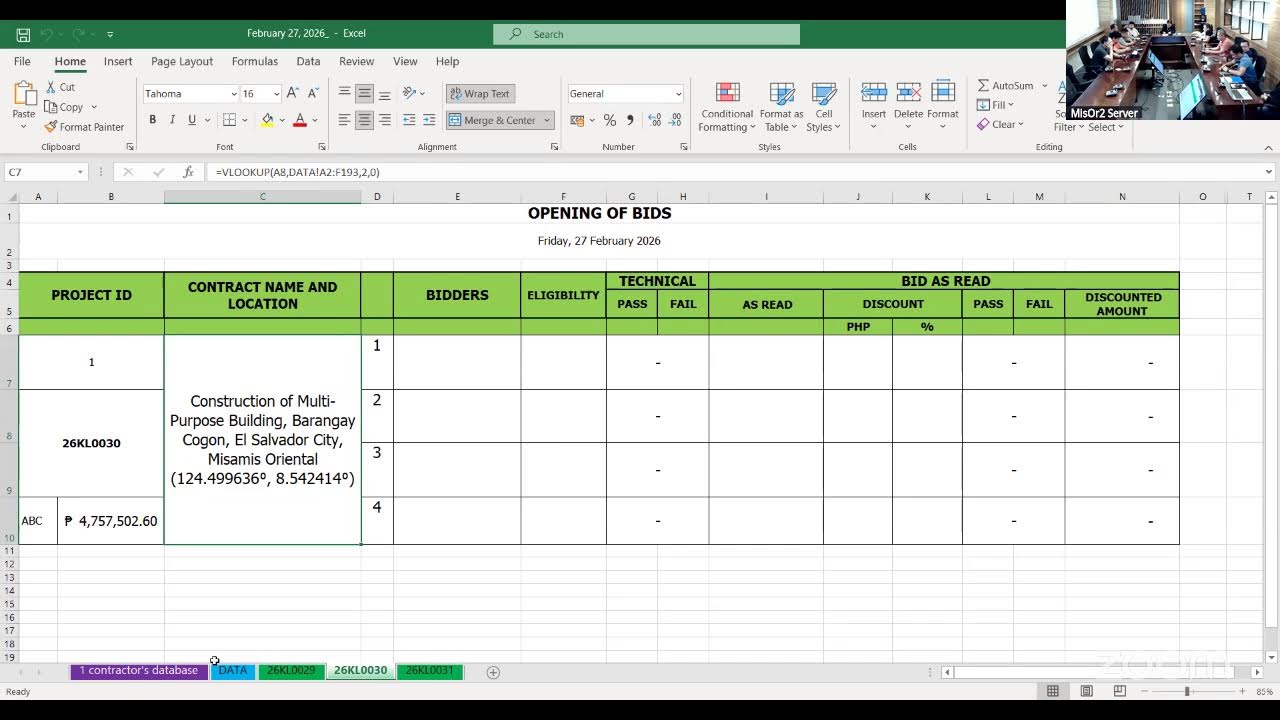The width and height of the screenshot is (1280, 720).
Task: Open the File menu tab
Action: coord(22,61)
